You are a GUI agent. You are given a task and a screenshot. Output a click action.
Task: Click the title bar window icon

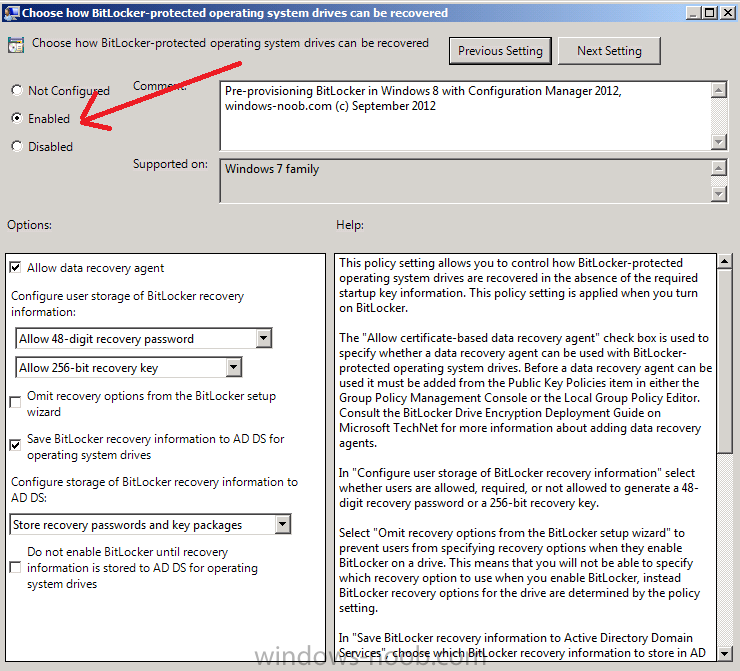point(12,13)
